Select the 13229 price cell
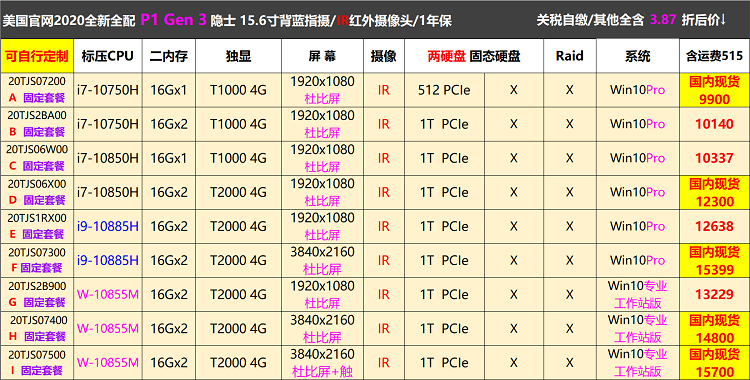 tap(714, 294)
